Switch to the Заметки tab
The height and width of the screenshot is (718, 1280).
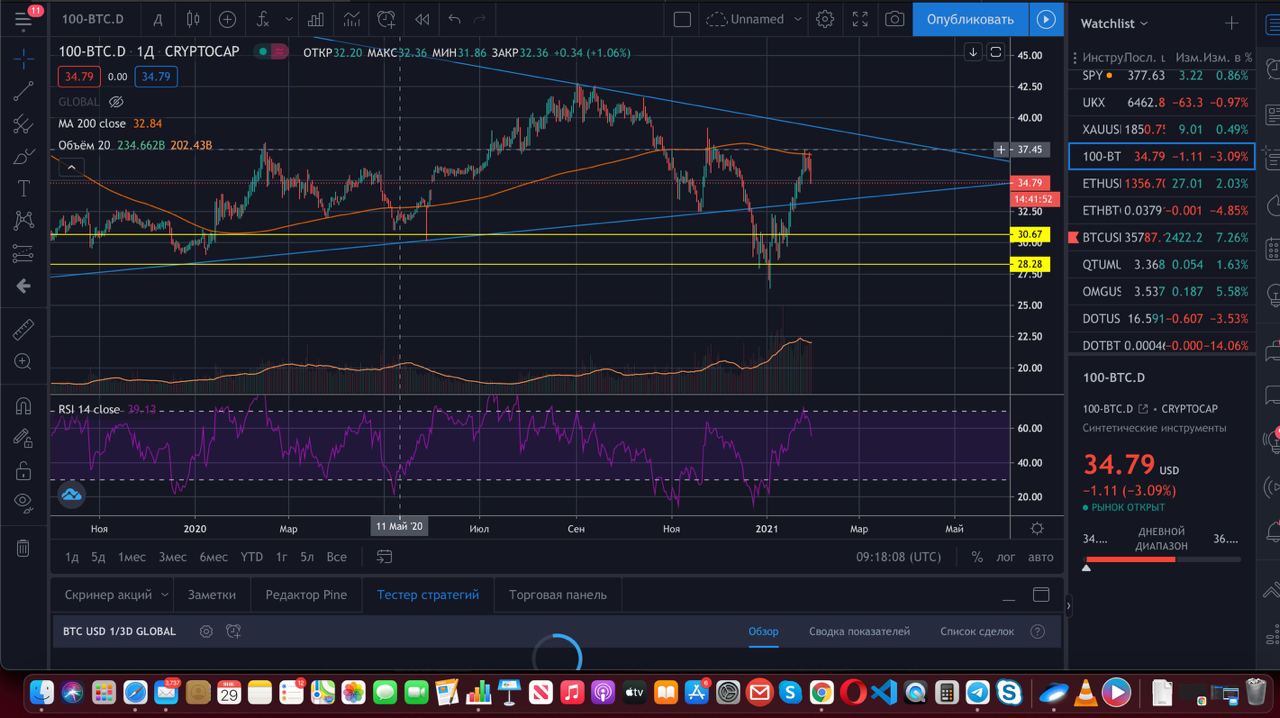[212, 594]
